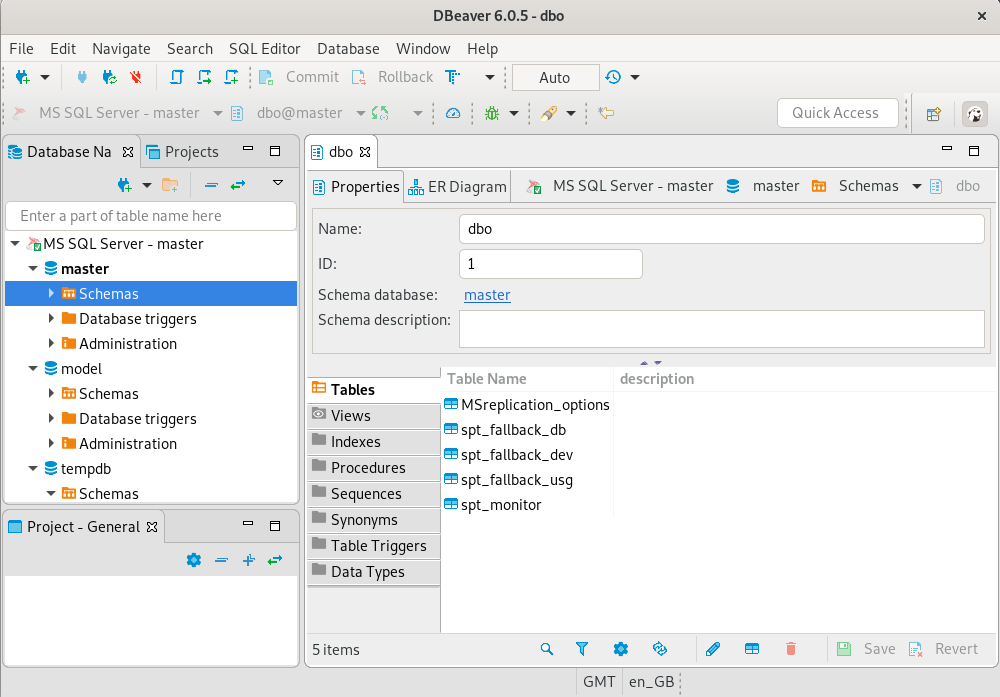Click Link with Editor icon in Project - General panel
The image size is (1000, 697).
275,560
